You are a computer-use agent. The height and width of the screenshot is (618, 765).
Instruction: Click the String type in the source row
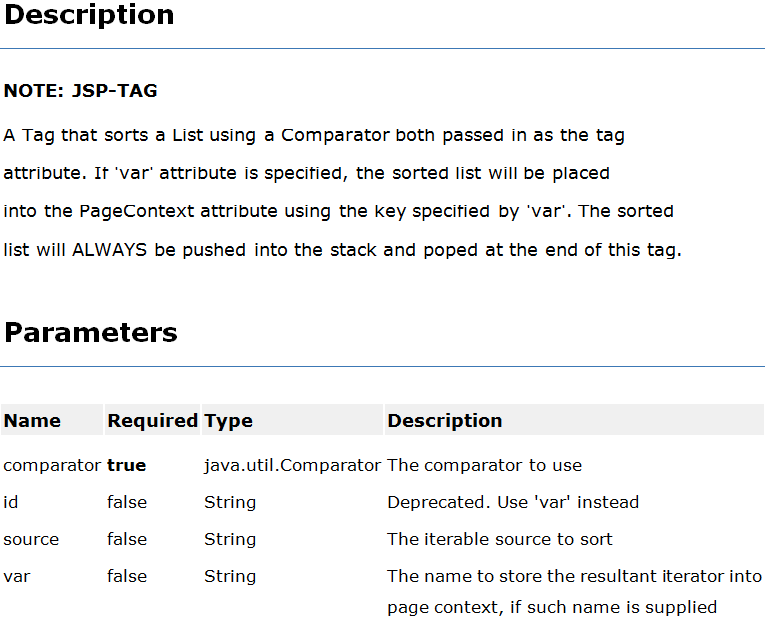point(229,539)
